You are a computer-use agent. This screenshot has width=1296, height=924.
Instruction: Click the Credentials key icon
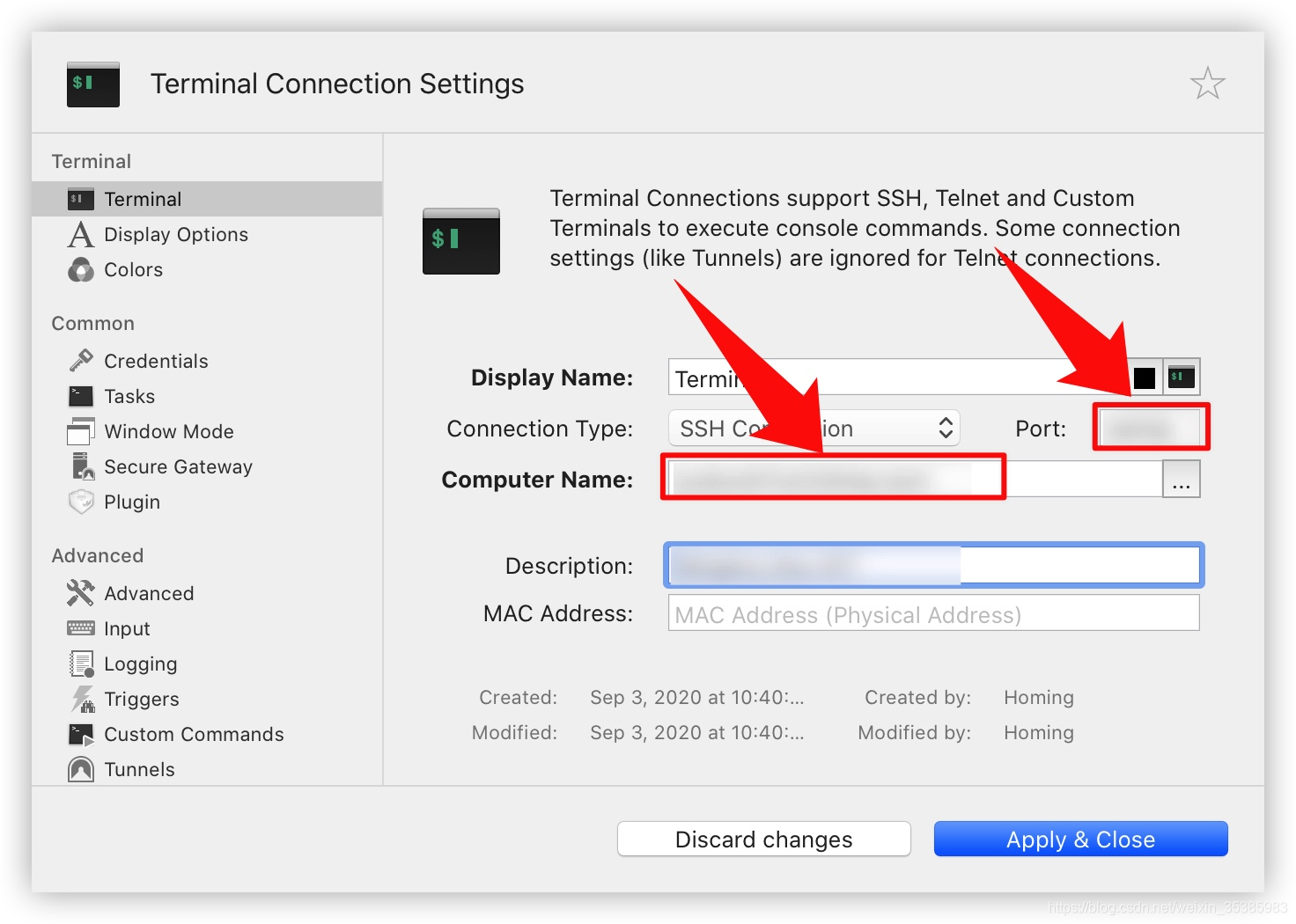81,361
